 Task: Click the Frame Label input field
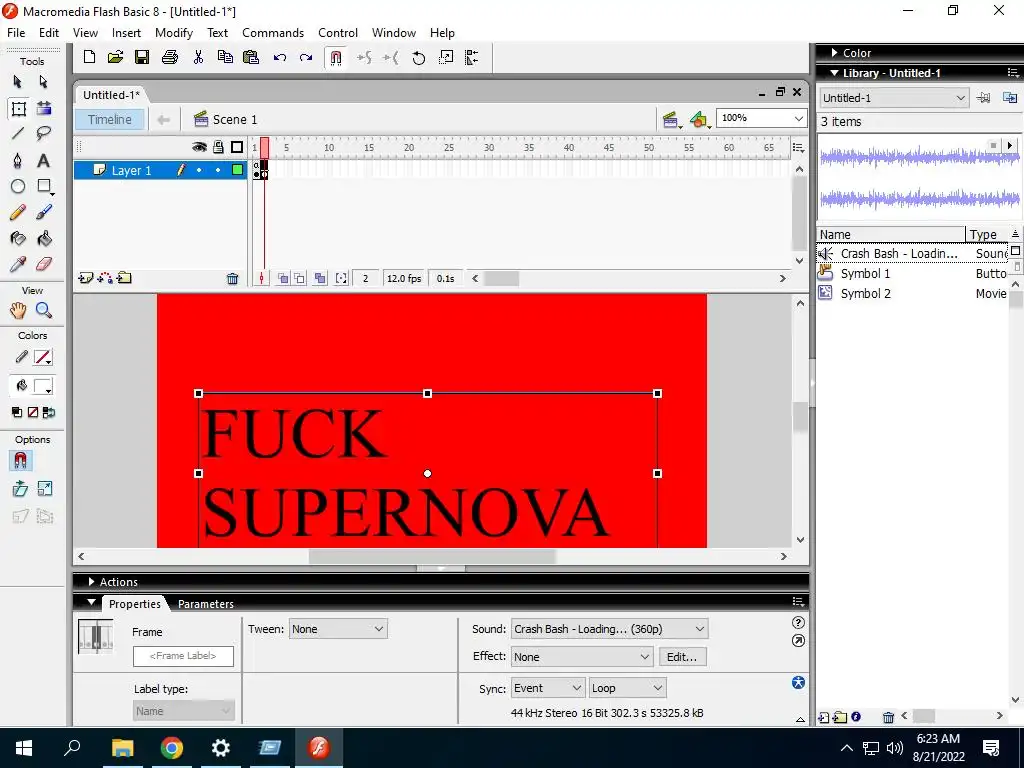click(184, 656)
